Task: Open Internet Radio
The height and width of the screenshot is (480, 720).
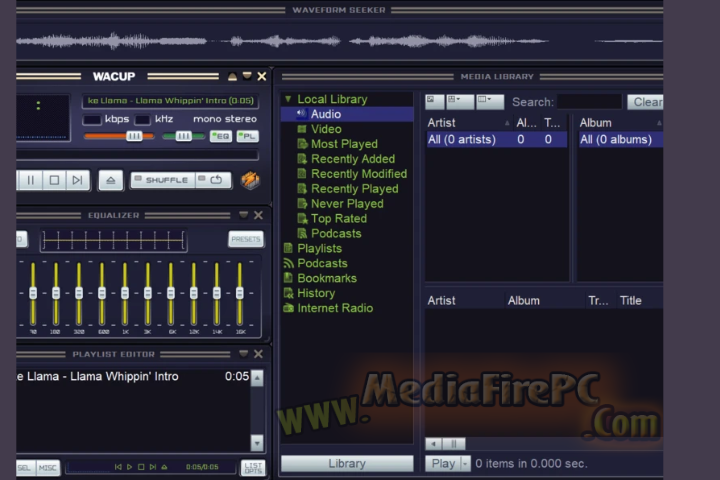Action: [x=335, y=308]
